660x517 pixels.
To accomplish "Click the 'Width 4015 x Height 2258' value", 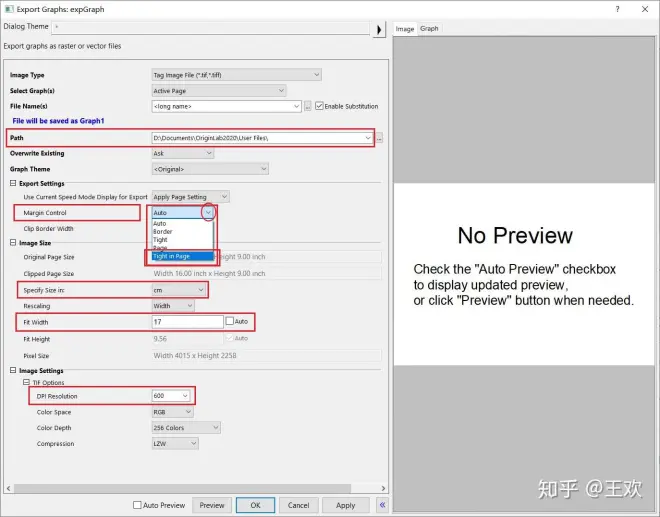I will (x=195, y=356).
